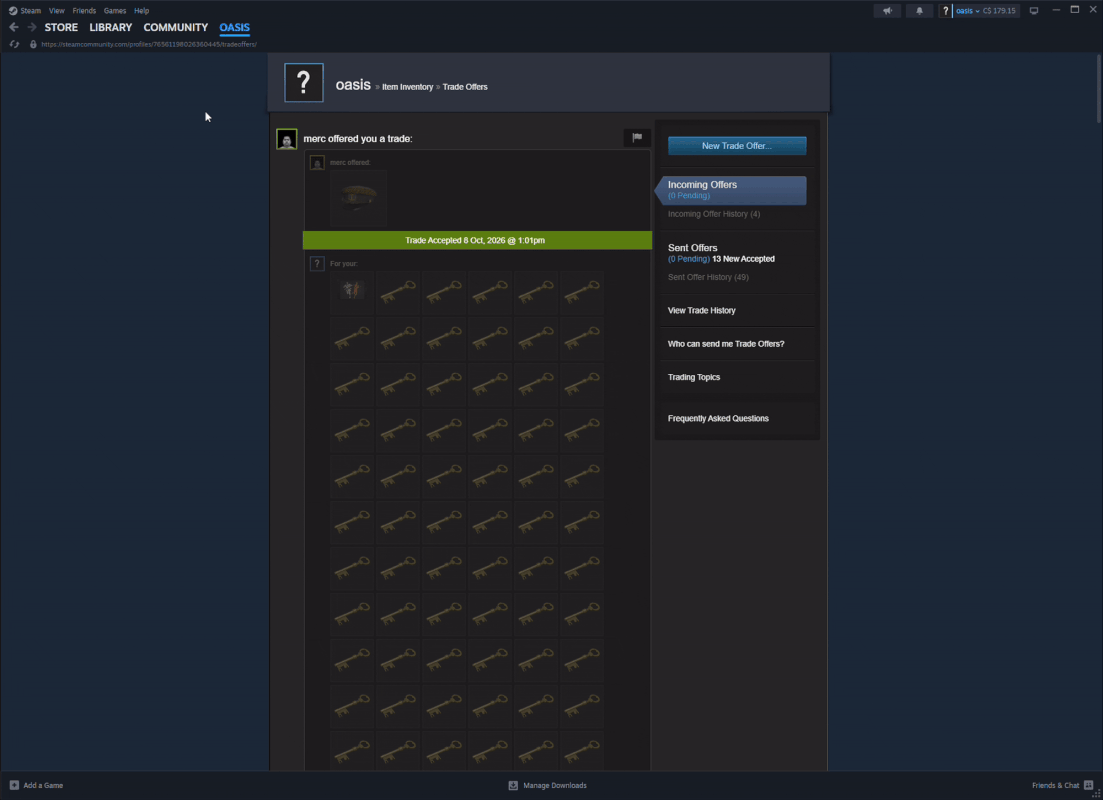Select Incoming Offers section
This screenshot has width=1103, height=800.
pos(732,190)
